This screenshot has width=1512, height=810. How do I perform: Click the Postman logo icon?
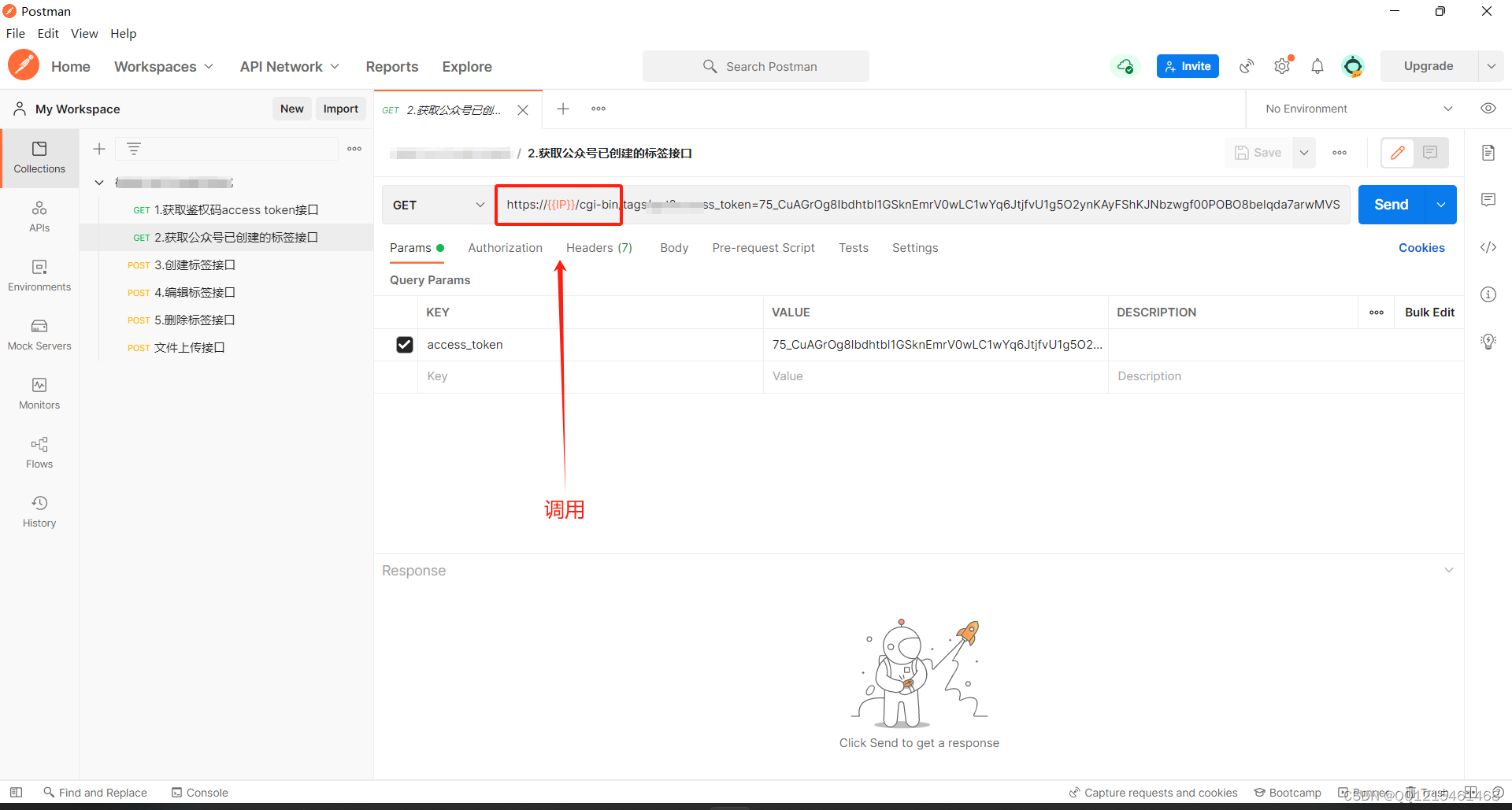coord(24,65)
